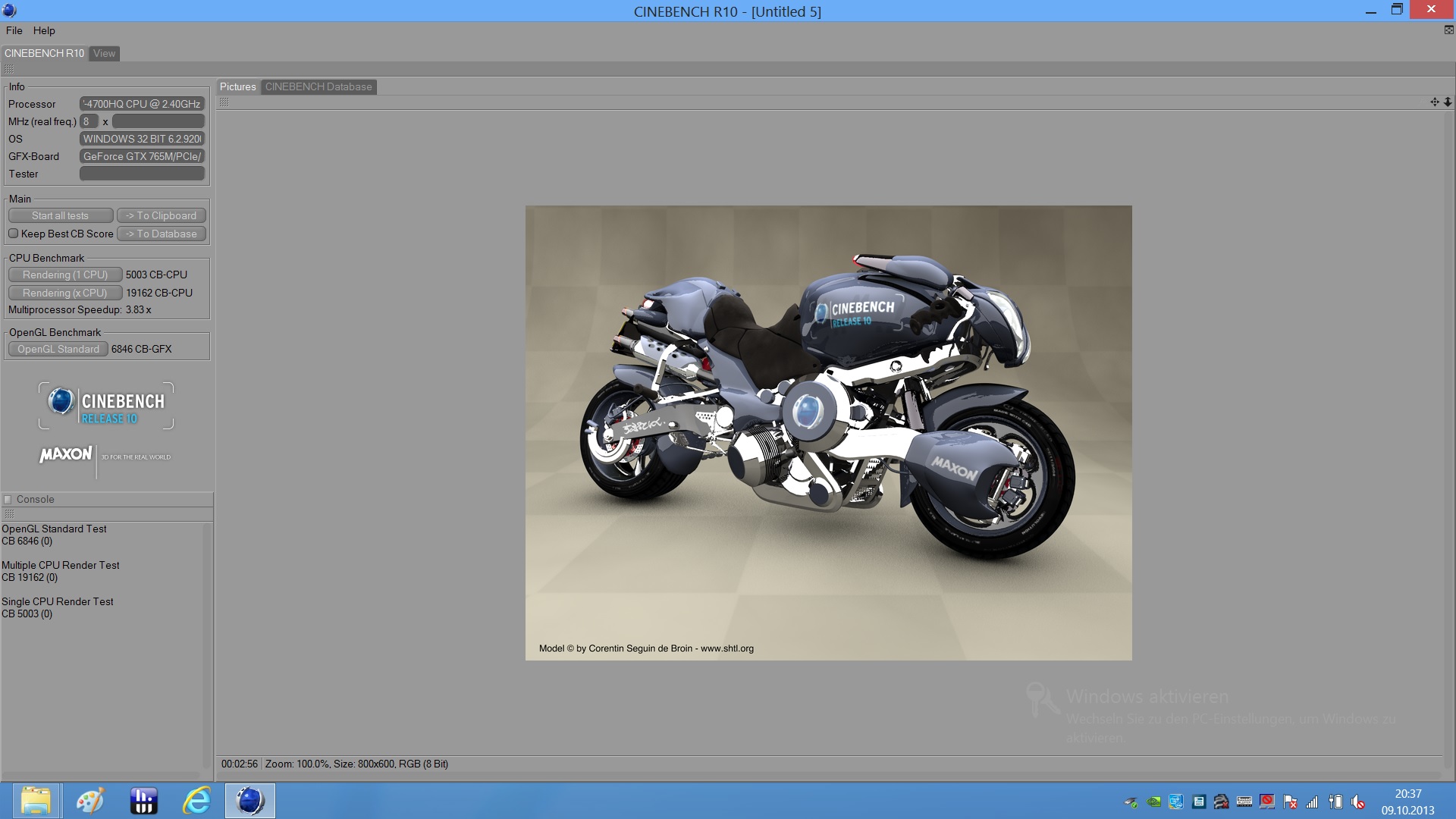Click the battery power tray icon
1456x819 pixels.
[1335, 802]
